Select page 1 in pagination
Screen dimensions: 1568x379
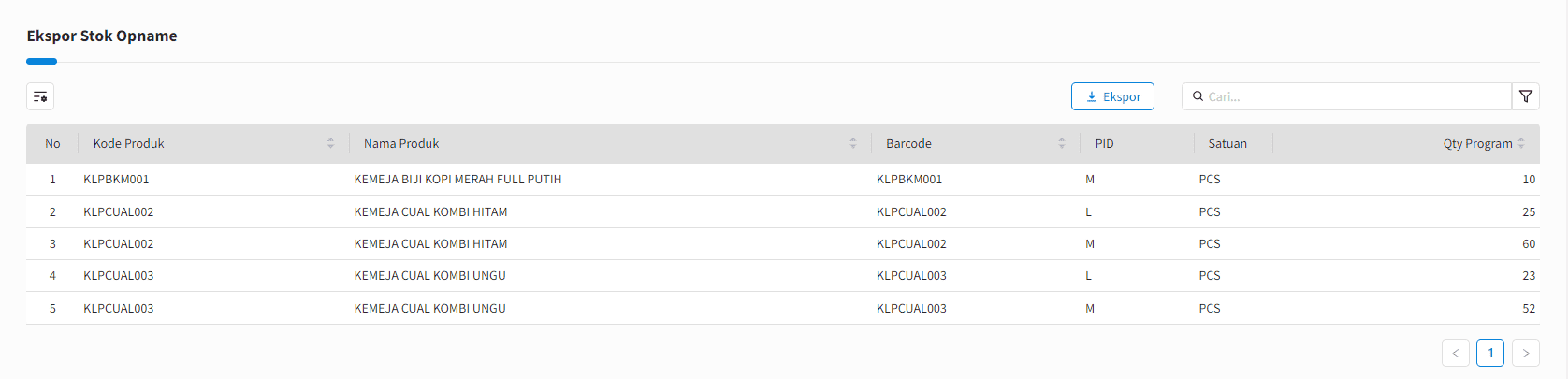(1490, 353)
